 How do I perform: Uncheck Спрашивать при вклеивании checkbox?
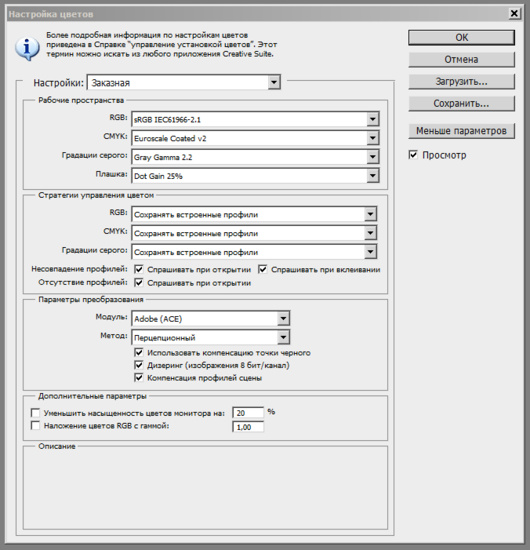[263, 269]
